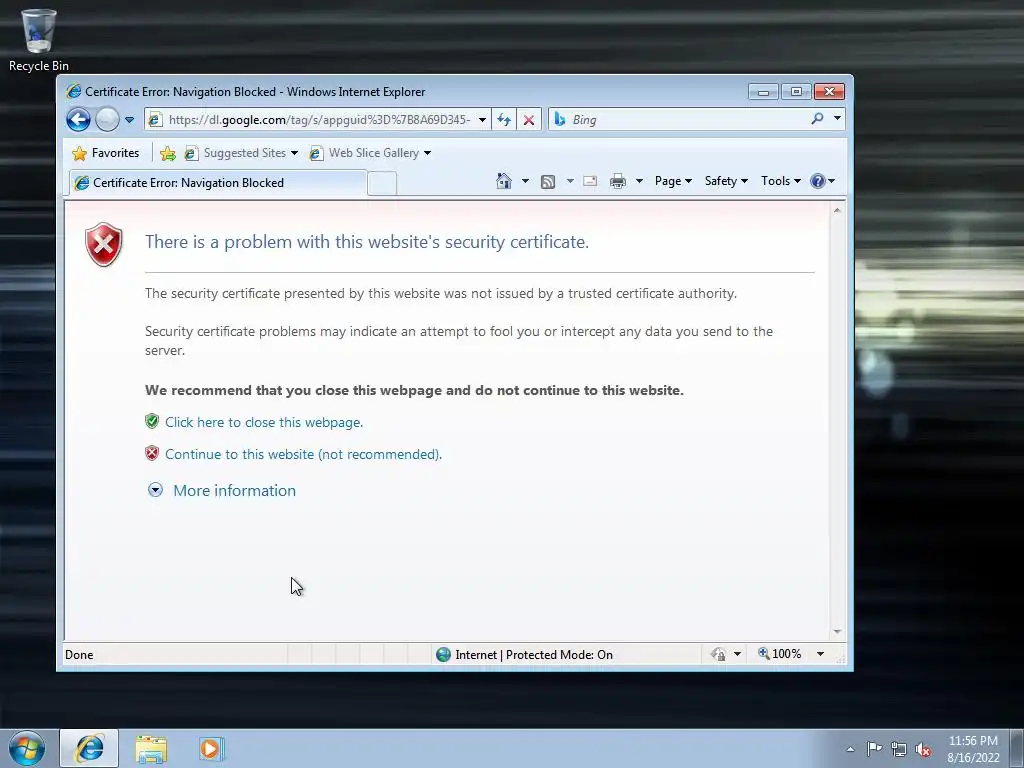Select the Certificate Error: Navigation Blocked tab
The width and height of the screenshot is (1024, 768).
[x=218, y=183]
